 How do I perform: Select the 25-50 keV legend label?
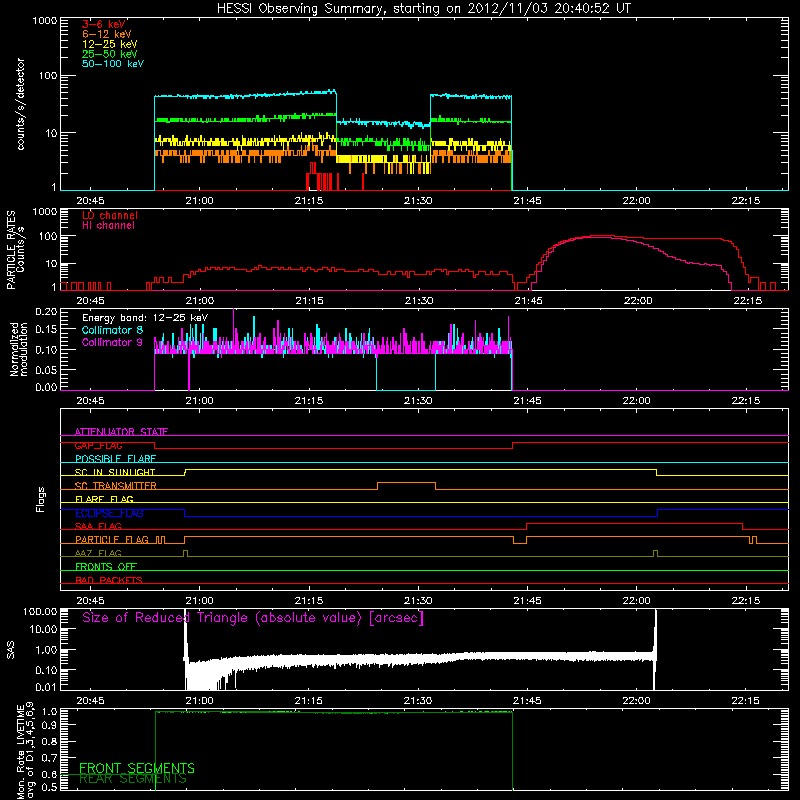click(110, 54)
